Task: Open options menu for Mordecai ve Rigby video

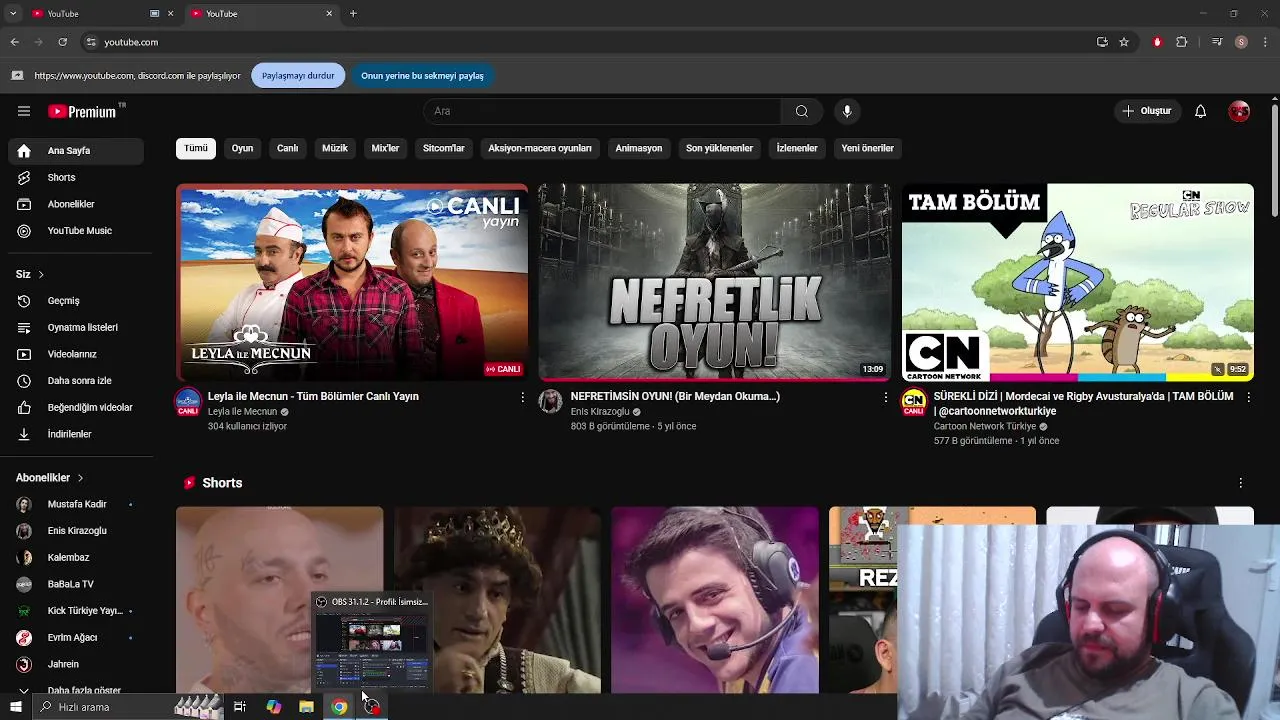Action: tap(1248, 397)
